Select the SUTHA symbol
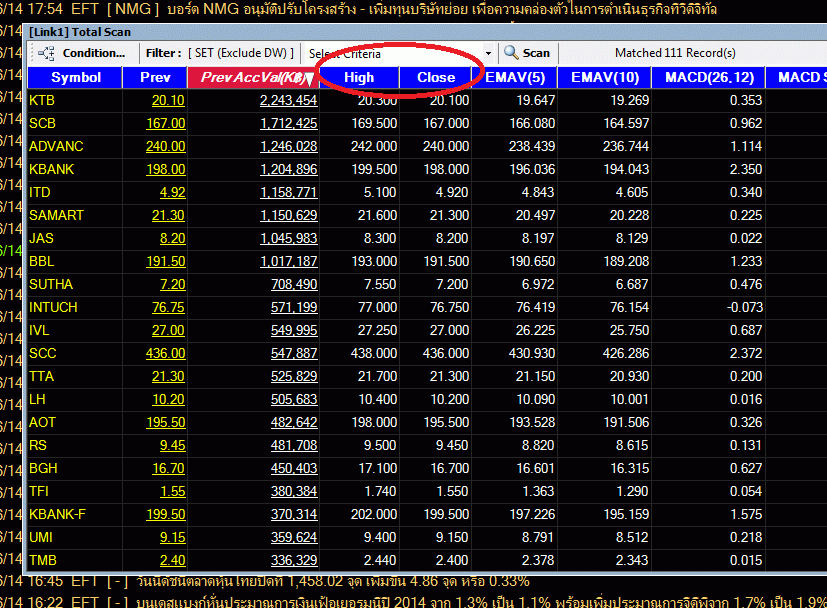The width and height of the screenshot is (827, 608). coord(51,284)
